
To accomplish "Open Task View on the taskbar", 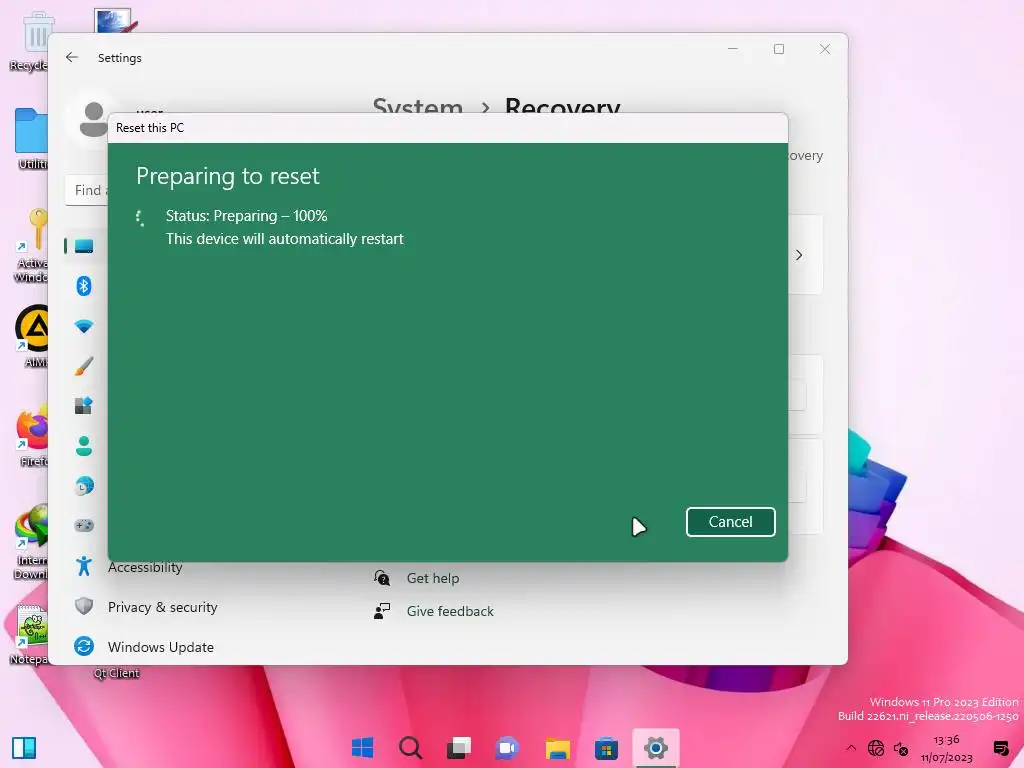I will pyautogui.click(x=459, y=747).
